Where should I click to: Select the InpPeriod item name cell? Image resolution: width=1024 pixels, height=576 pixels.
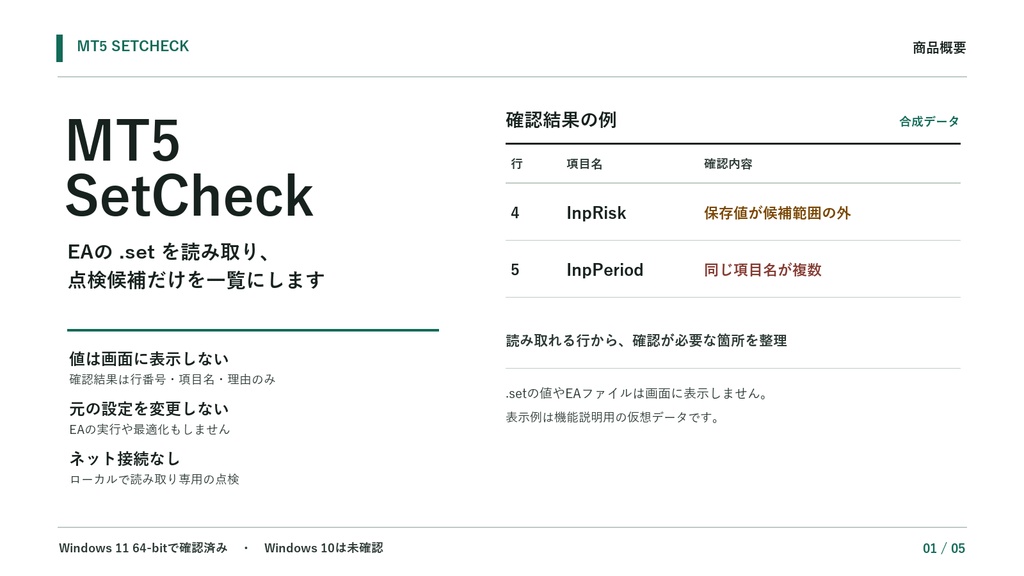(605, 270)
